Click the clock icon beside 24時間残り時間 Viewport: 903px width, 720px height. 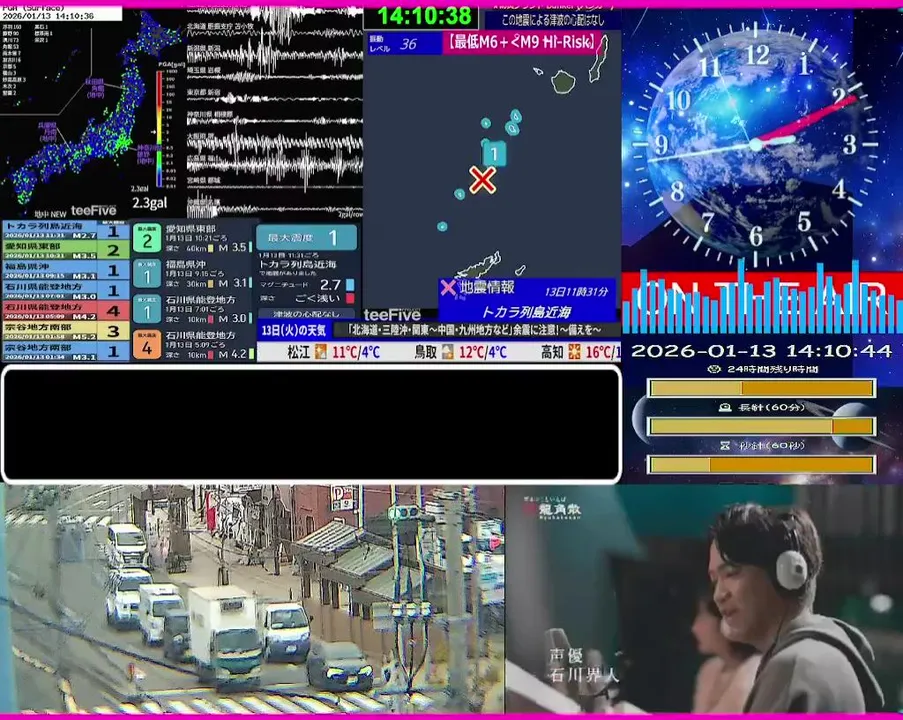click(714, 369)
